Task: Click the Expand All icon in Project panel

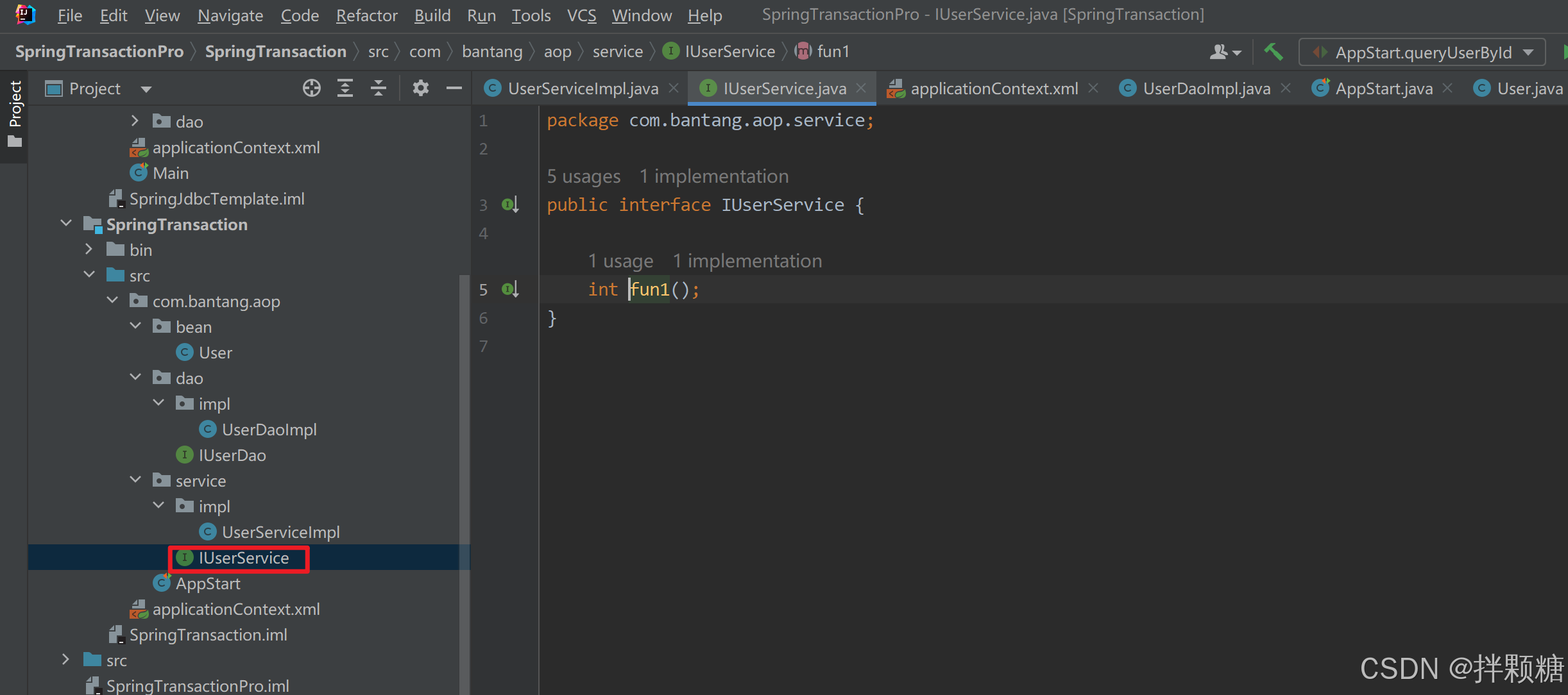Action: click(x=345, y=88)
